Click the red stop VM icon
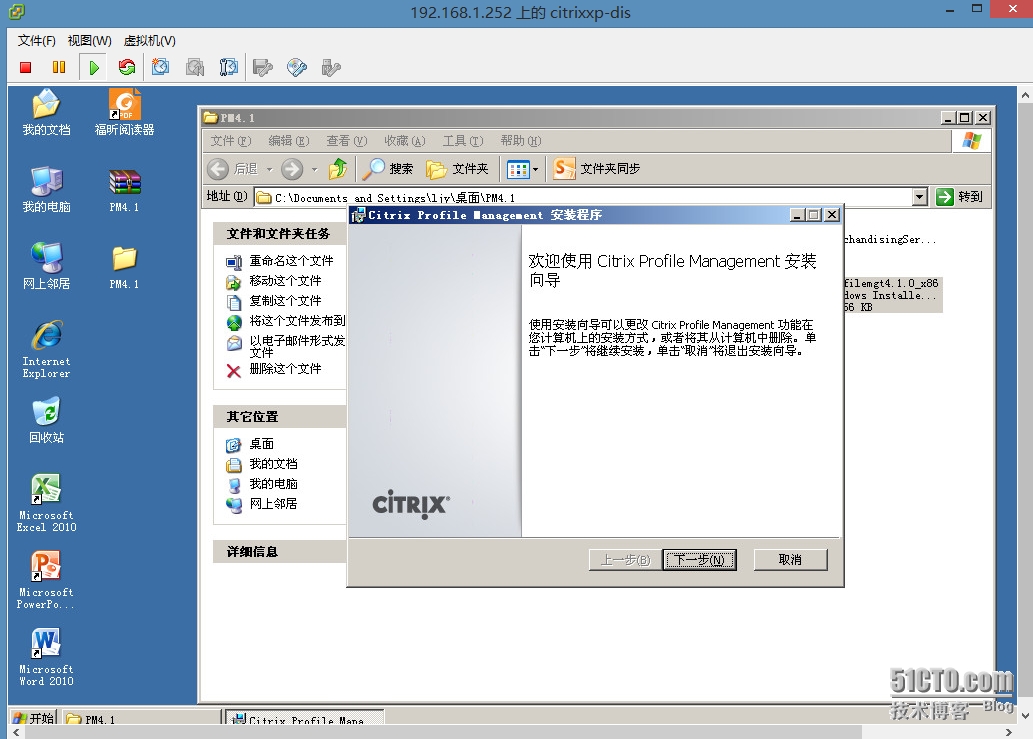The width and height of the screenshot is (1033, 739). click(26, 67)
